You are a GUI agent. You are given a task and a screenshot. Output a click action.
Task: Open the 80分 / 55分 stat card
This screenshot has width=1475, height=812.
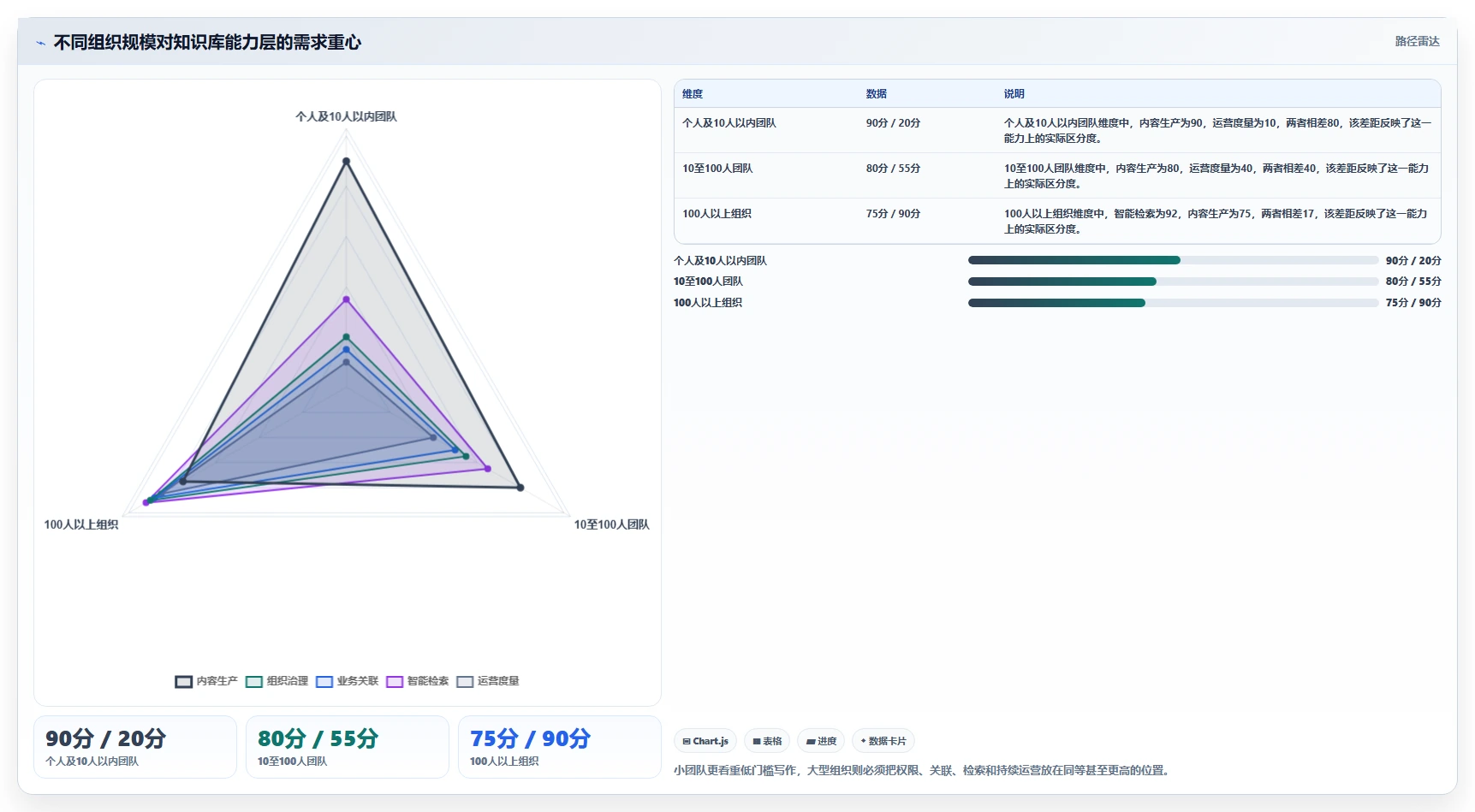point(348,747)
